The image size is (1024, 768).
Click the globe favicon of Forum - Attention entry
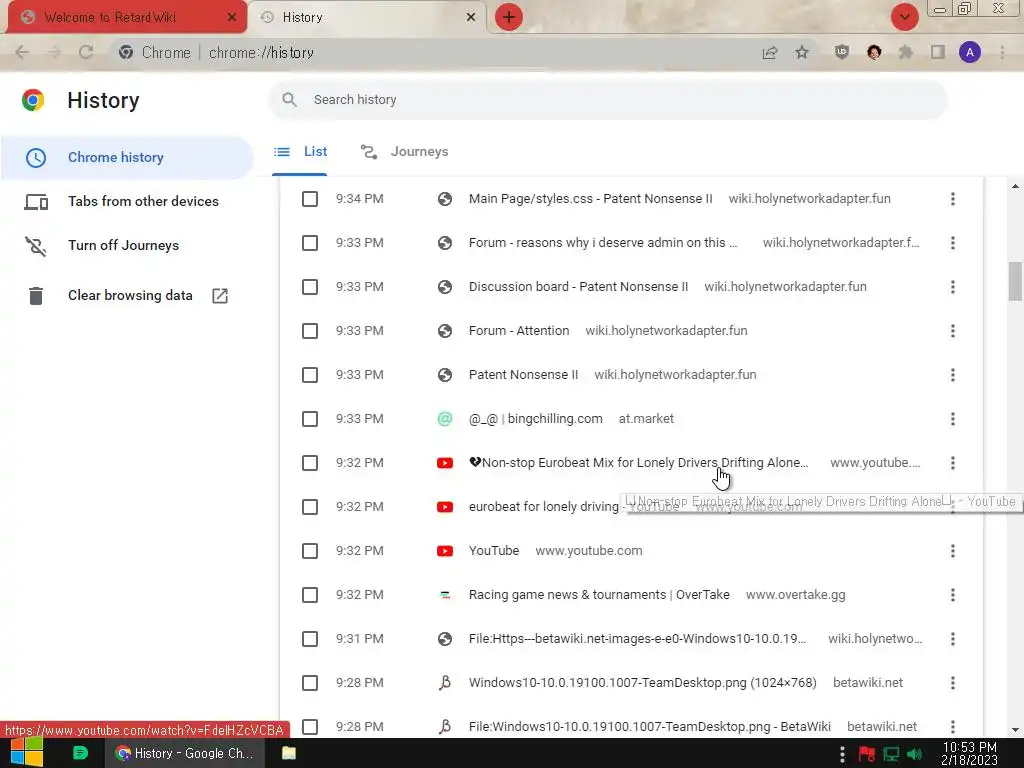(x=445, y=331)
